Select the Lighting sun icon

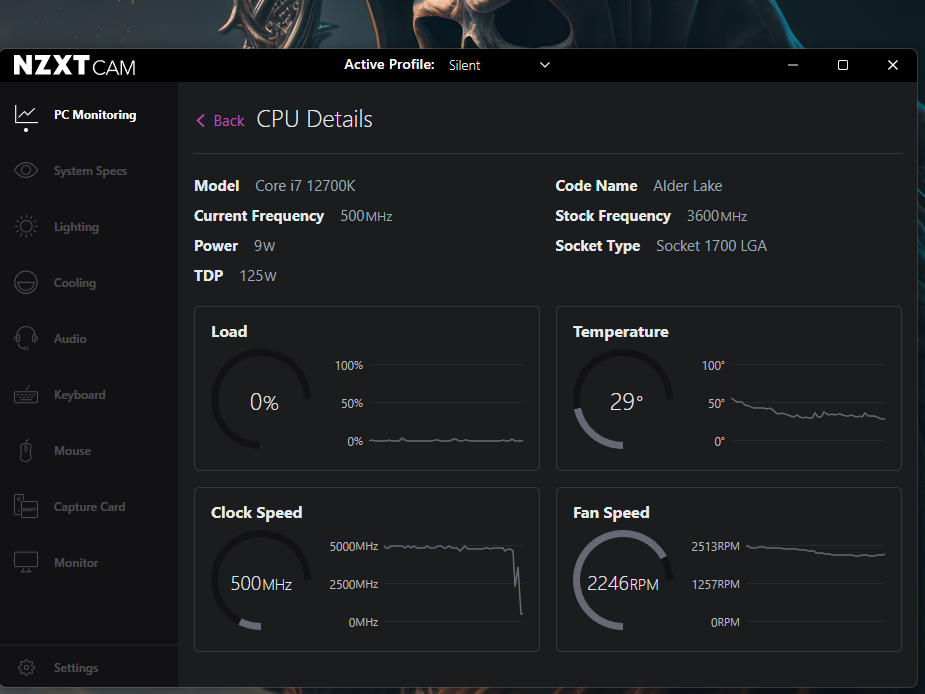pos(26,227)
